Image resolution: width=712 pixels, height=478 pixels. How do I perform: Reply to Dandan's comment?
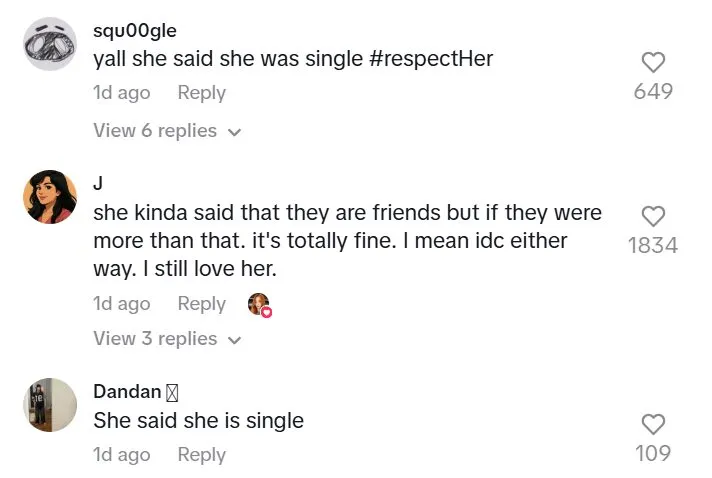coord(201,455)
